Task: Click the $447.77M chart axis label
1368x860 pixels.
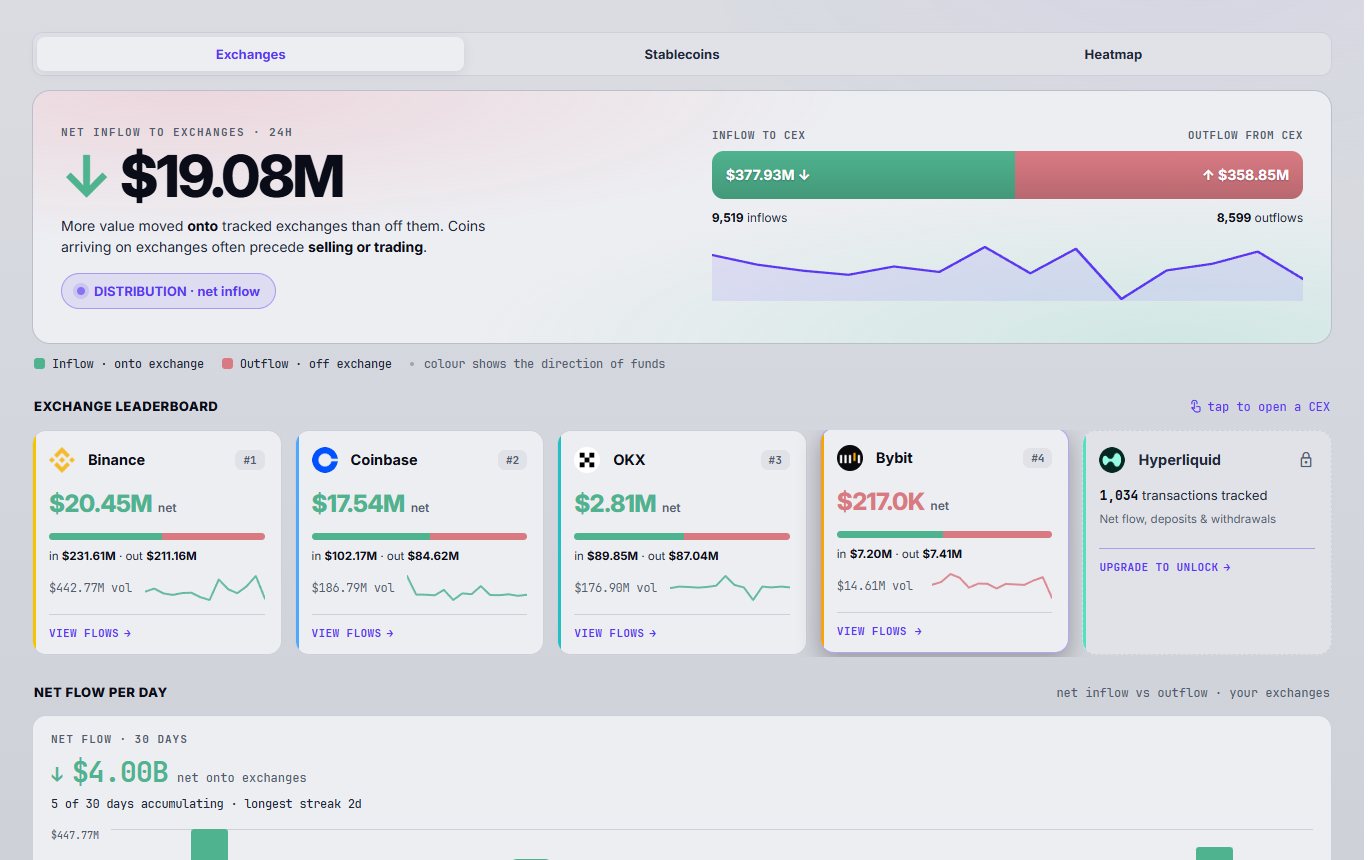Action: click(75, 835)
